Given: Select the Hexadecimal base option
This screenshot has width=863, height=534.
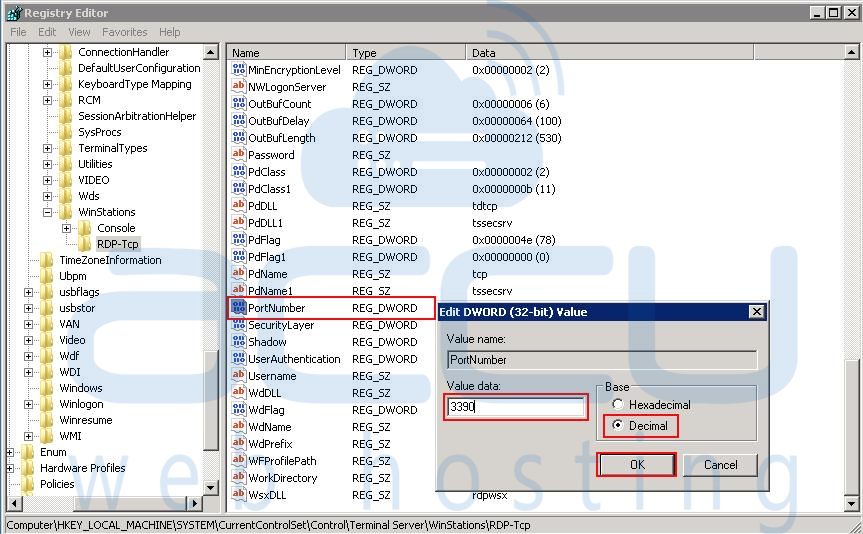Looking at the screenshot, I should pos(618,405).
